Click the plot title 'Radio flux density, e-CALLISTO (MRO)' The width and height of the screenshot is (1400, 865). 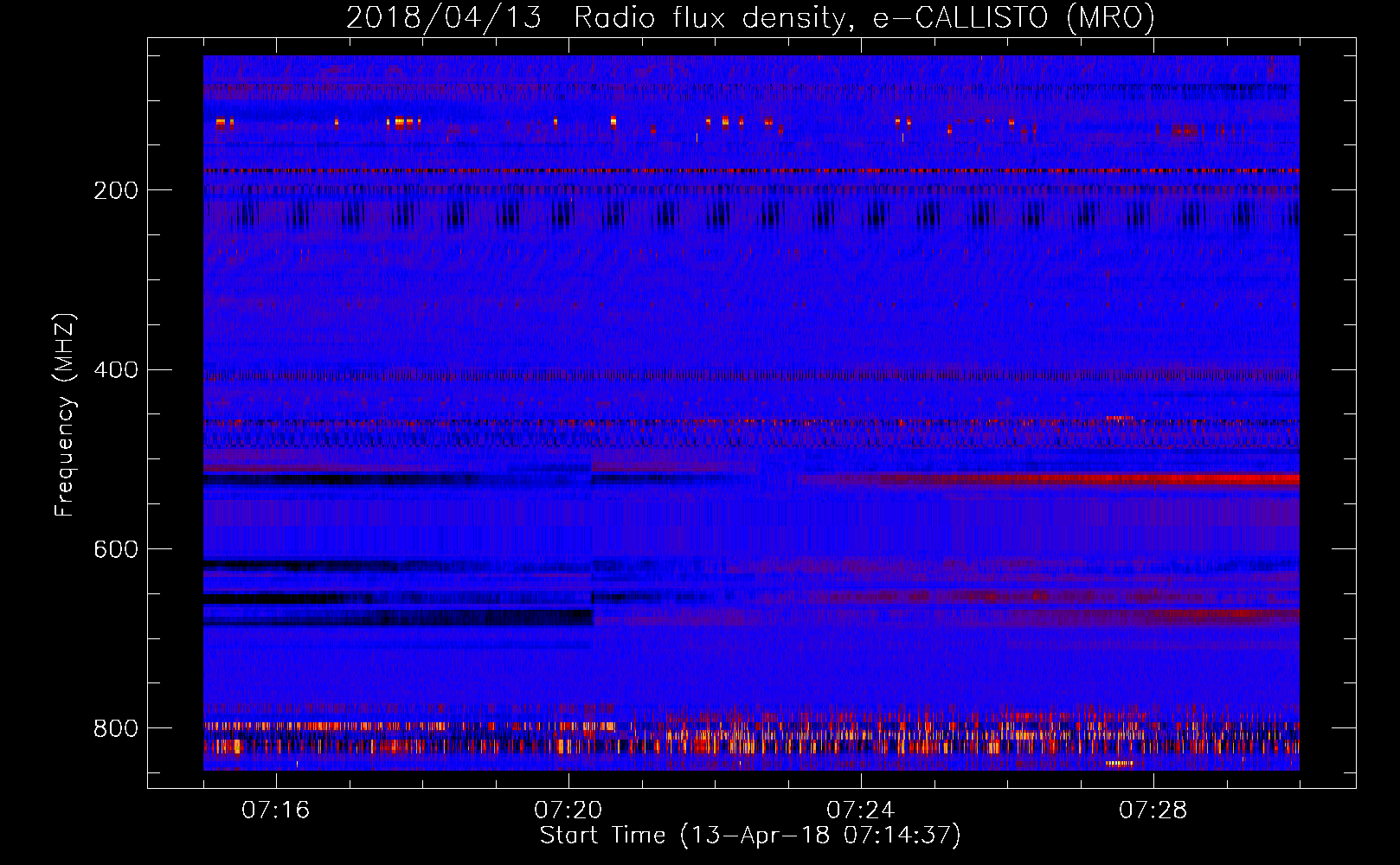[x=864, y=18]
